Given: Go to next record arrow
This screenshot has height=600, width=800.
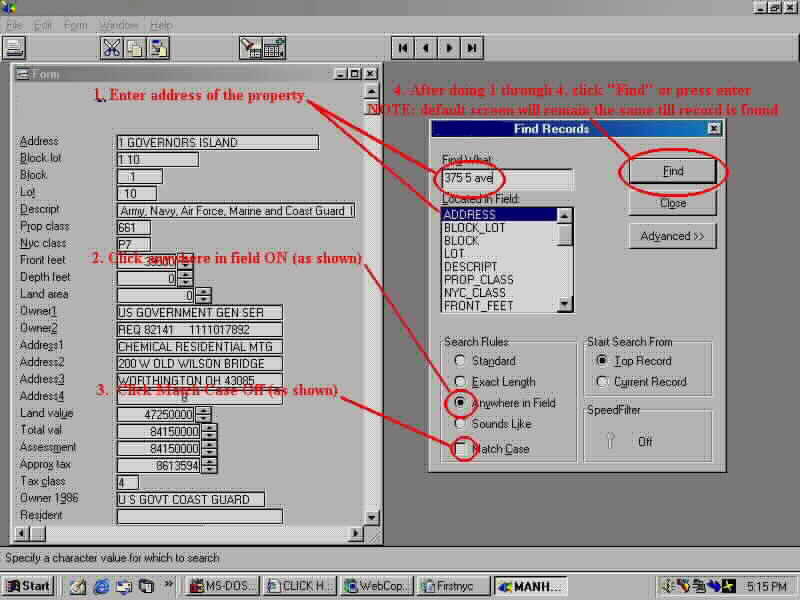Looking at the screenshot, I should [x=450, y=47].
